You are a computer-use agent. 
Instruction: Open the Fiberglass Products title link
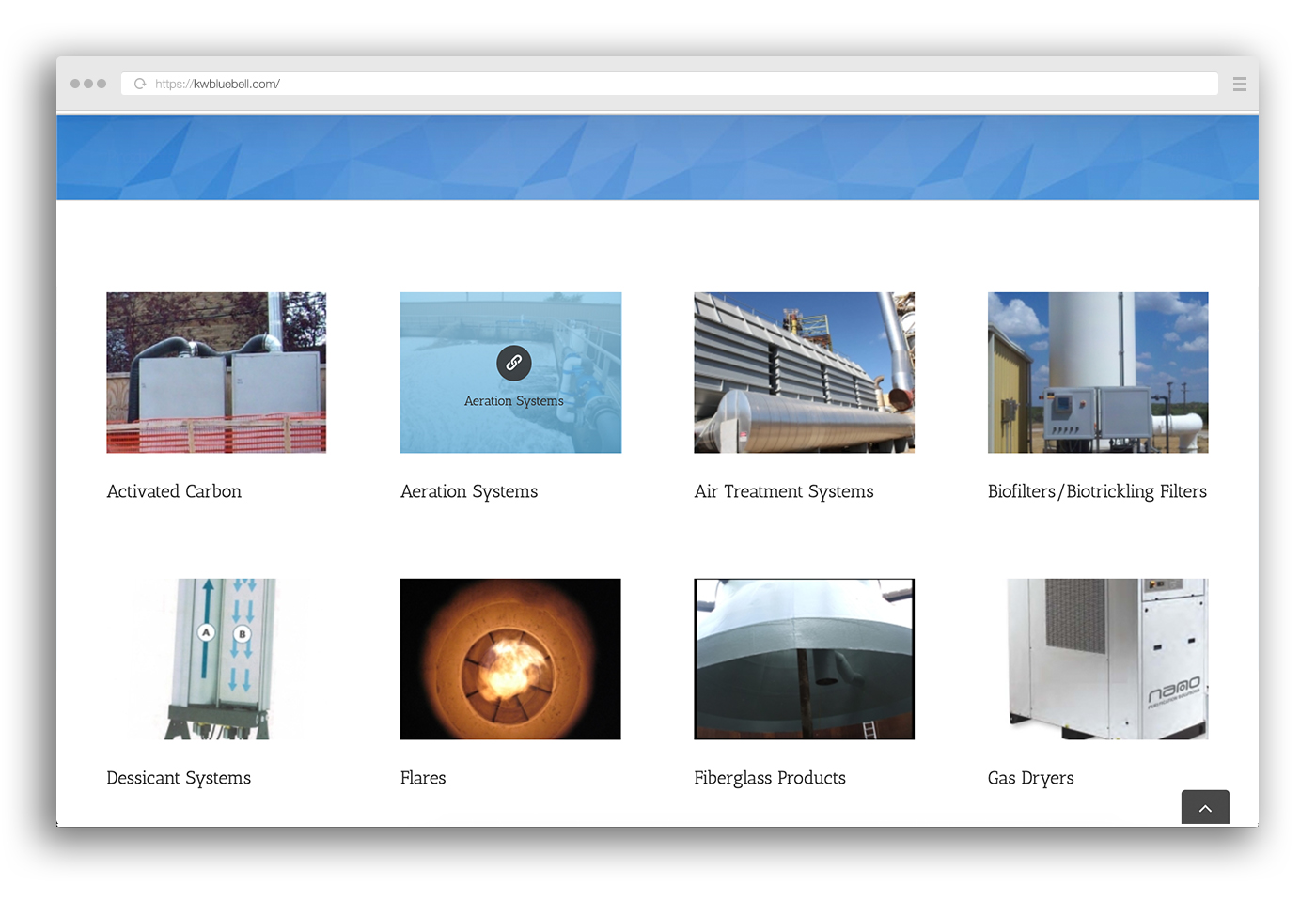[x=769, y=778]
